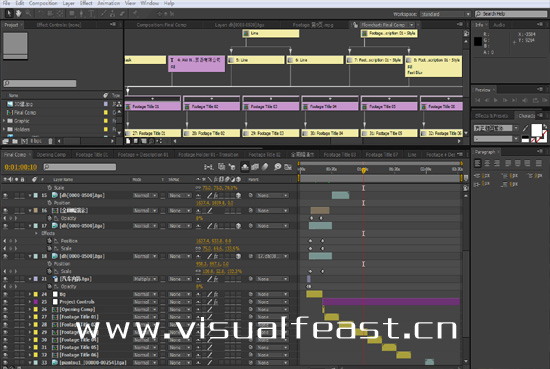The width and height of the screenshot is (550, 369).
Task: Click the Search Help input field
Action: click(511, 14)
